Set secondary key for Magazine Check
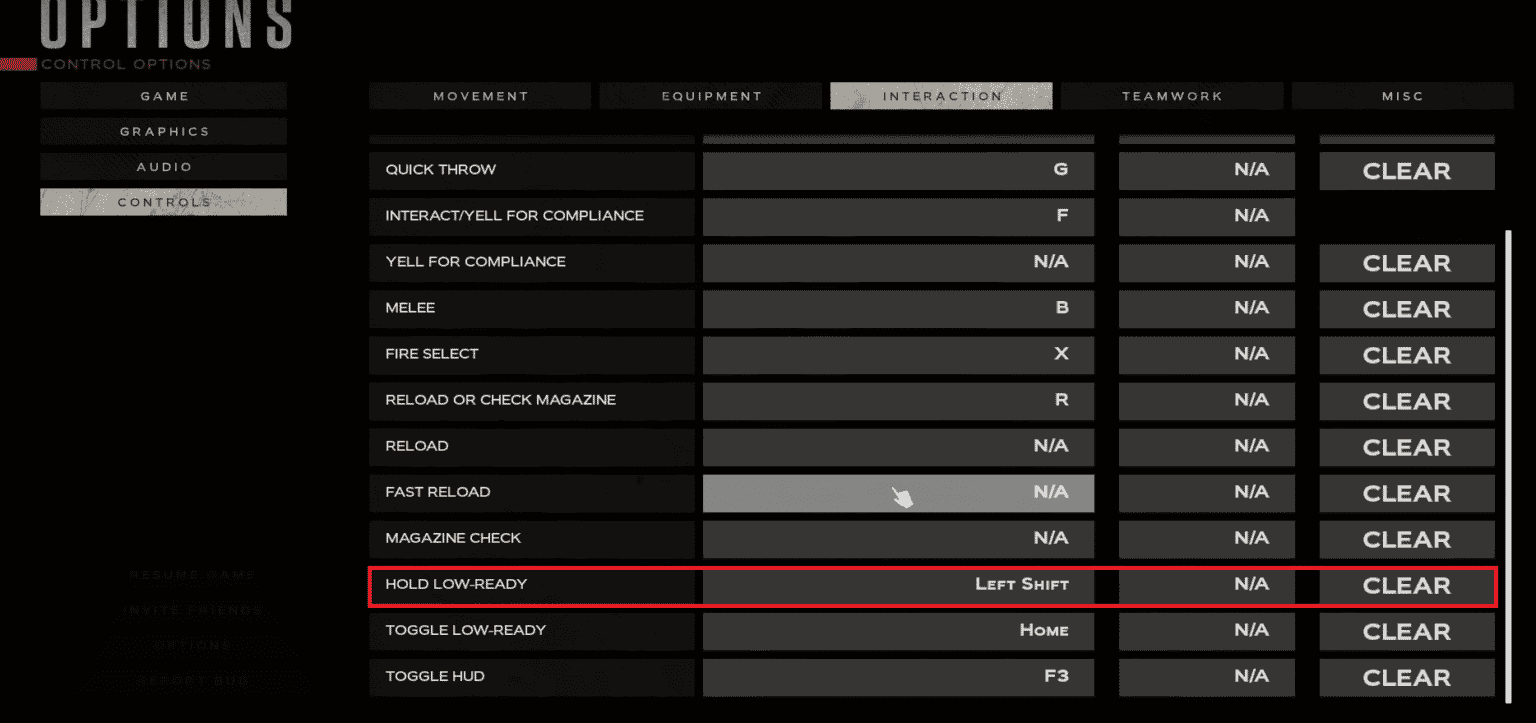1536x723 pixels. (x=1206, y=539)
